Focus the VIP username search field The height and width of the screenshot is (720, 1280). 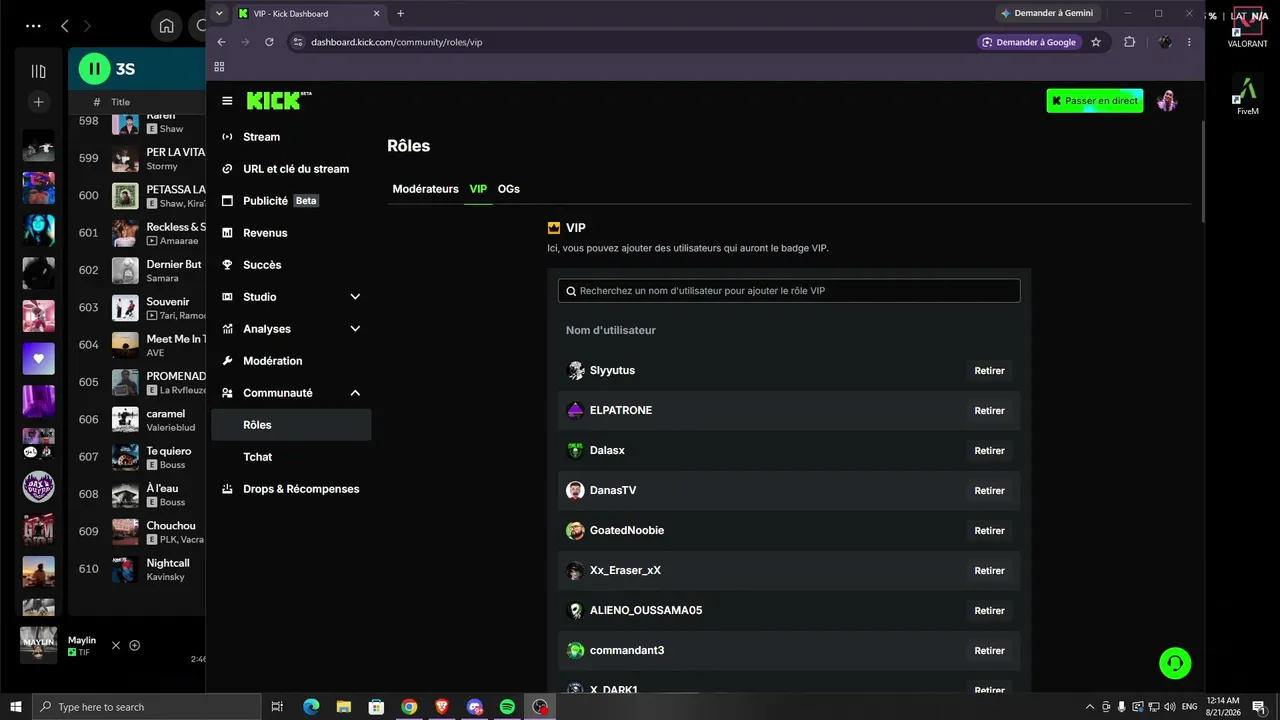pyautogui.click(x=789, y=291)
